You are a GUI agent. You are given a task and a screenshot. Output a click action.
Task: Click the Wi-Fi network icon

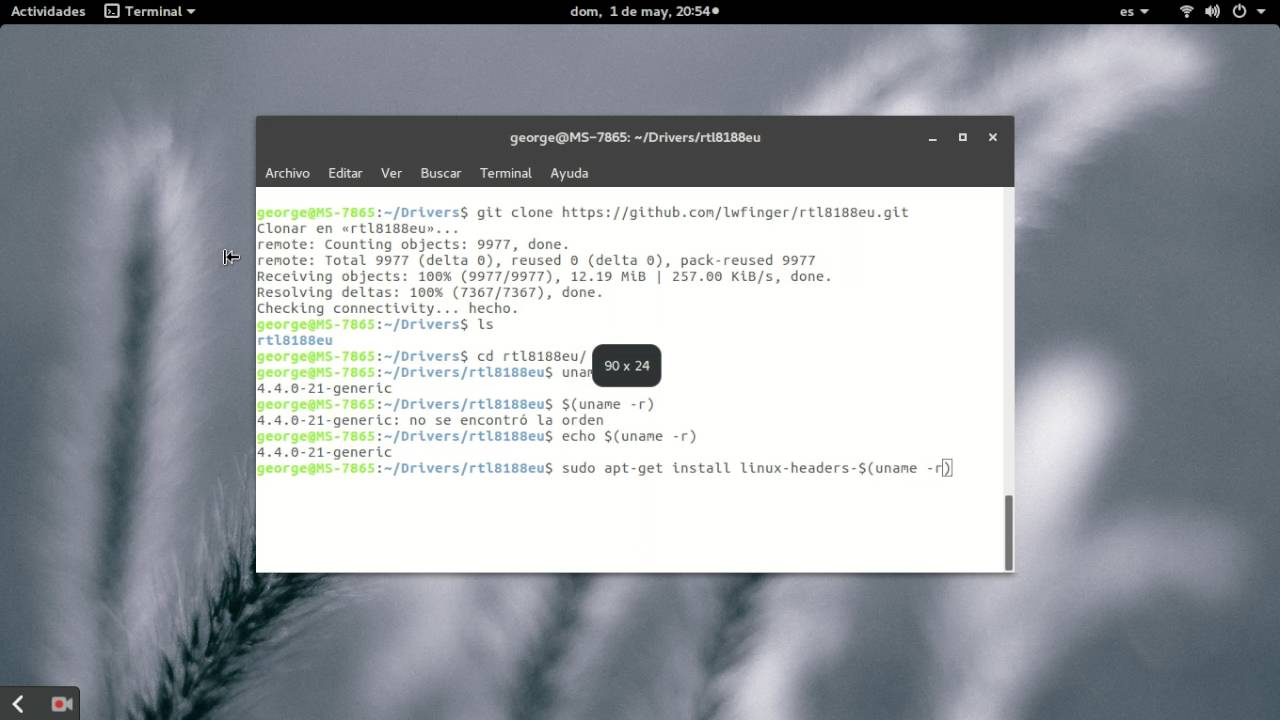pos(1187,11)
